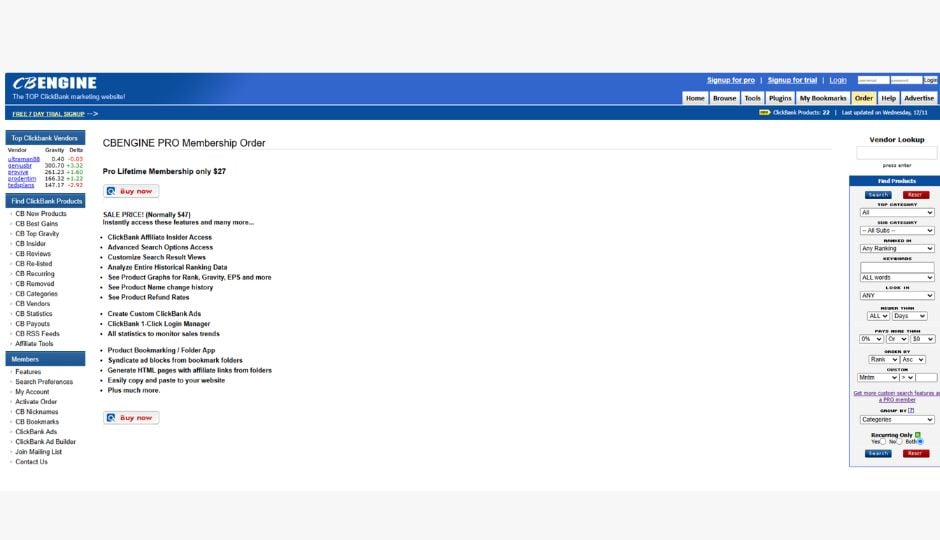Open the Order By Rank dropdown
940x540 pixels.
click(x=884, y=360)
